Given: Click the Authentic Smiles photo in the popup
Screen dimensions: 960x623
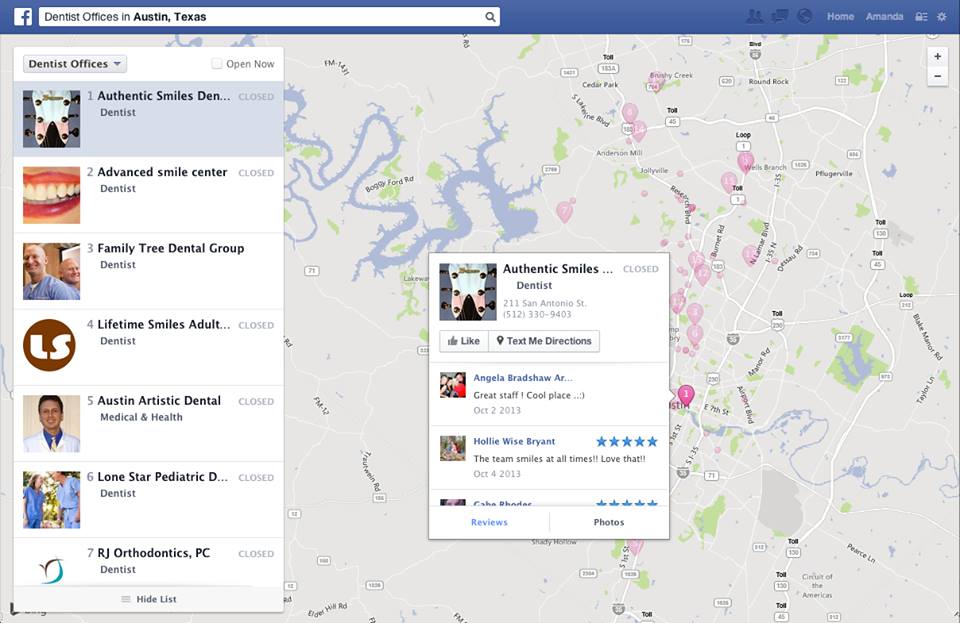Looking at the screenshot, I should pos(468,292).
